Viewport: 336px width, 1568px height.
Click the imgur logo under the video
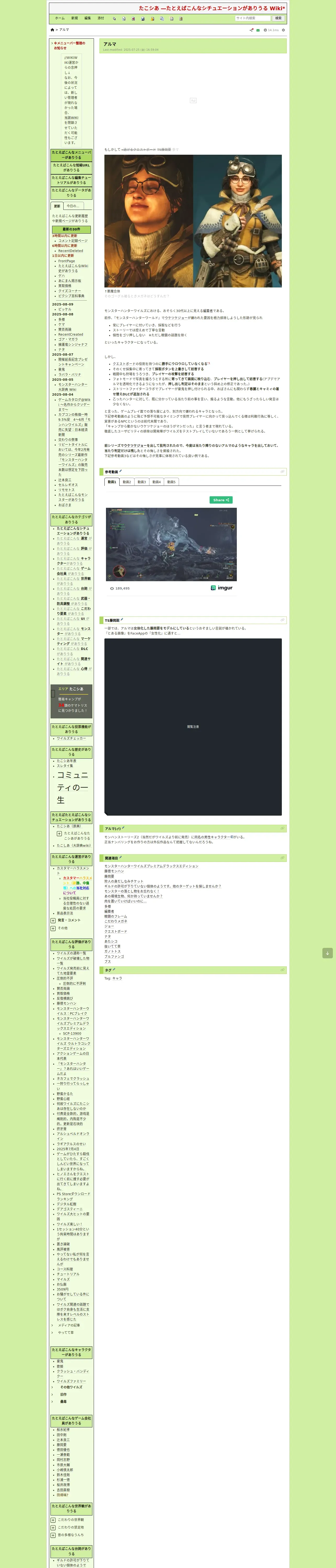coord(221,588)
